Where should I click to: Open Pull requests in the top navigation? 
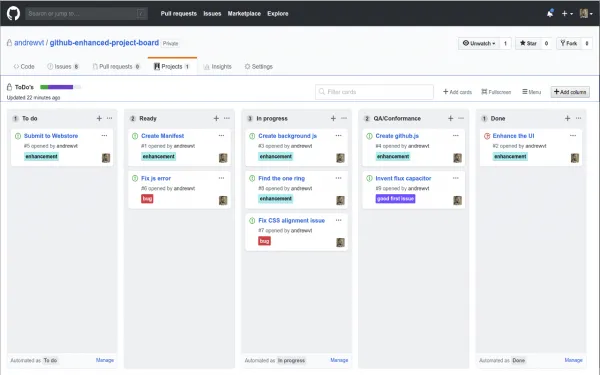click(179, 13)
